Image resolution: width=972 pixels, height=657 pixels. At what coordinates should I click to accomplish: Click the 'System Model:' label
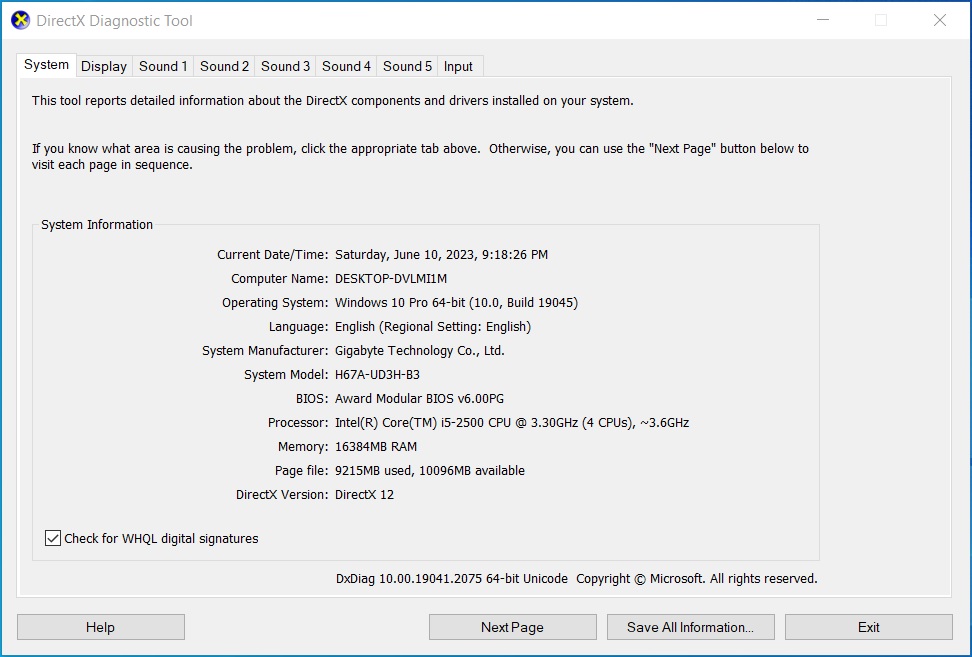pyautogui.click(x=286, y=375)
